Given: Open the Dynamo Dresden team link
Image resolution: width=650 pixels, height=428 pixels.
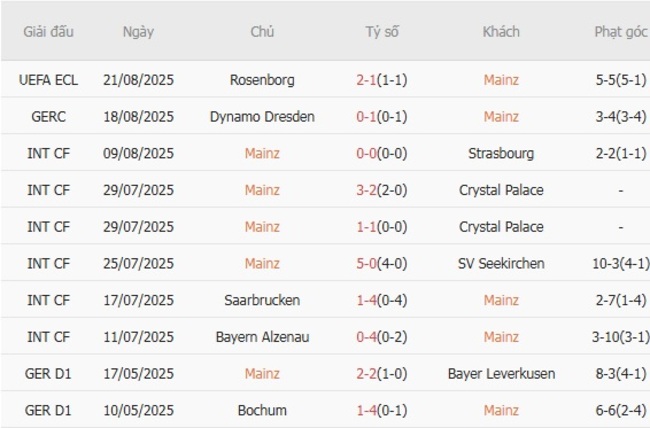Looking at the screenshot, I should (x=262, y=116).
